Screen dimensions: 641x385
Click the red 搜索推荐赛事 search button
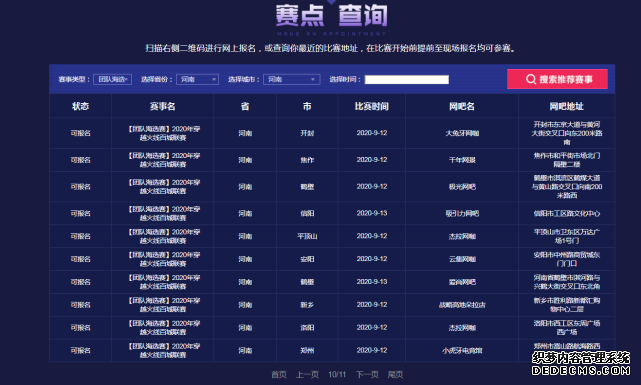557,79
